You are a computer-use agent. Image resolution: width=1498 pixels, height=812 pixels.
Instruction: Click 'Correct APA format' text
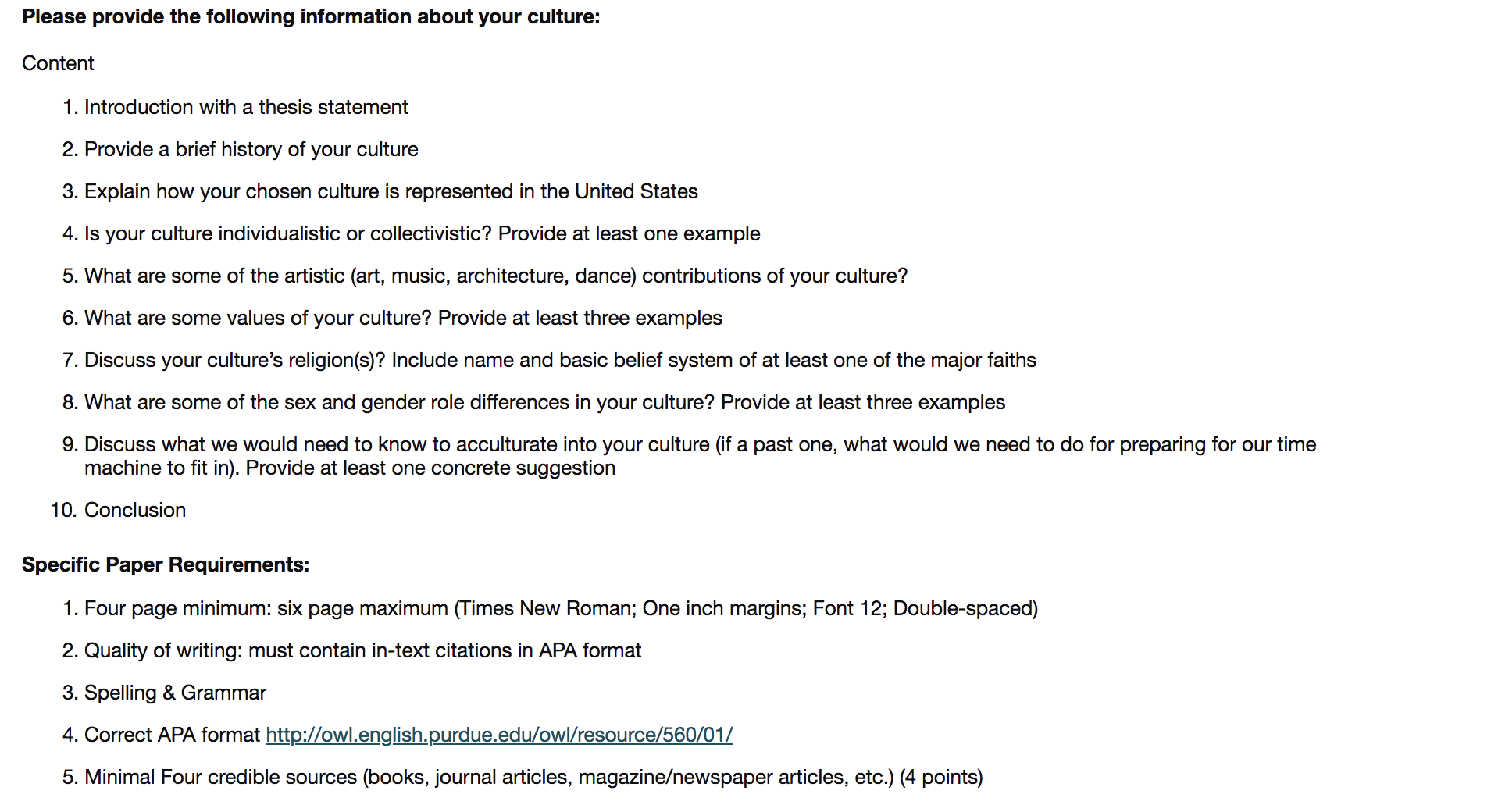(x=172, y=735)
